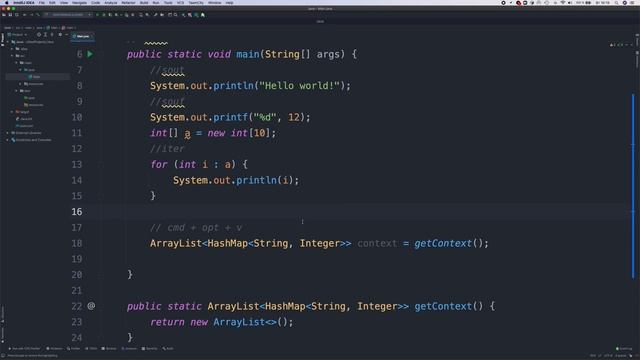Open the Navigate menu
This screenshot has height=360, width=640.
click(x=79, y=2)
